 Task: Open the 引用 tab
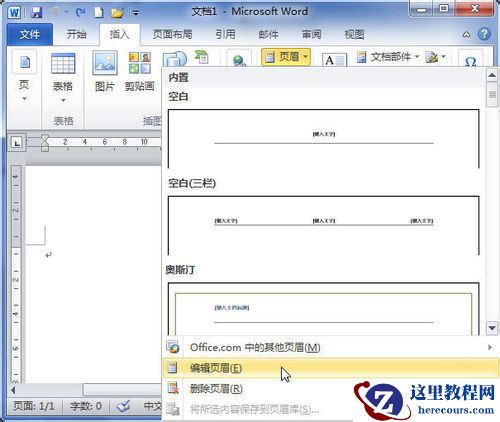click(225, 34)
